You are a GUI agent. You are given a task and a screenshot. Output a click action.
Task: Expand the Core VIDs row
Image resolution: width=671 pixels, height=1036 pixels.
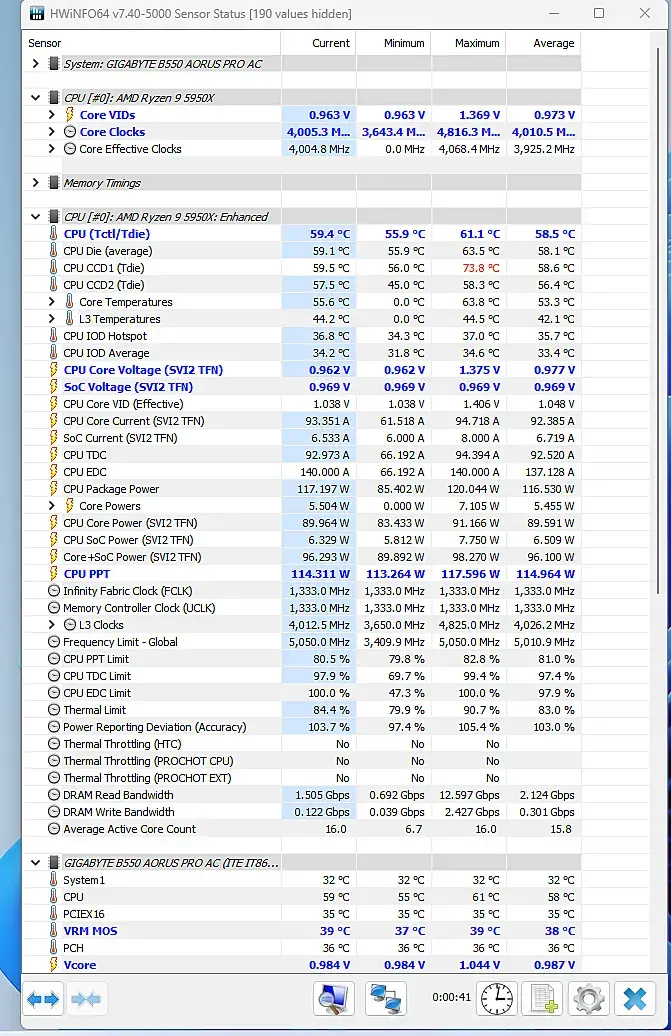(52, 115)
